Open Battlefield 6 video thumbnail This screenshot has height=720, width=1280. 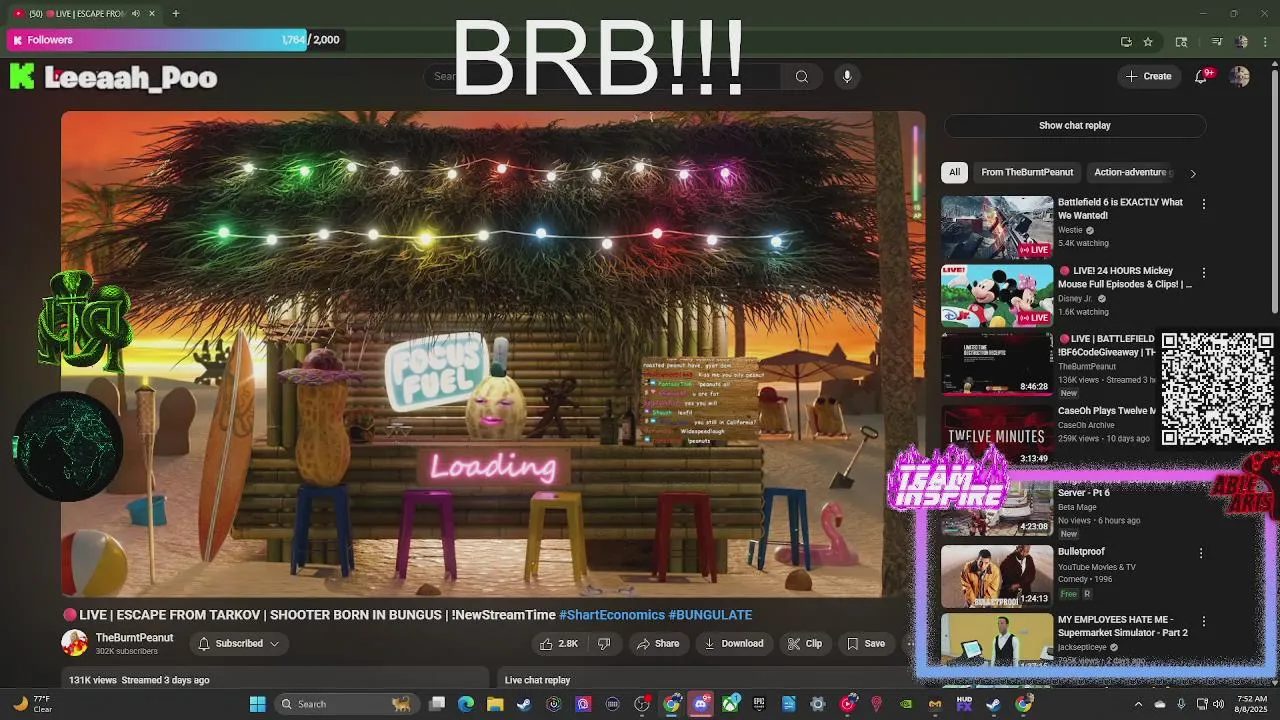(996, 227)
